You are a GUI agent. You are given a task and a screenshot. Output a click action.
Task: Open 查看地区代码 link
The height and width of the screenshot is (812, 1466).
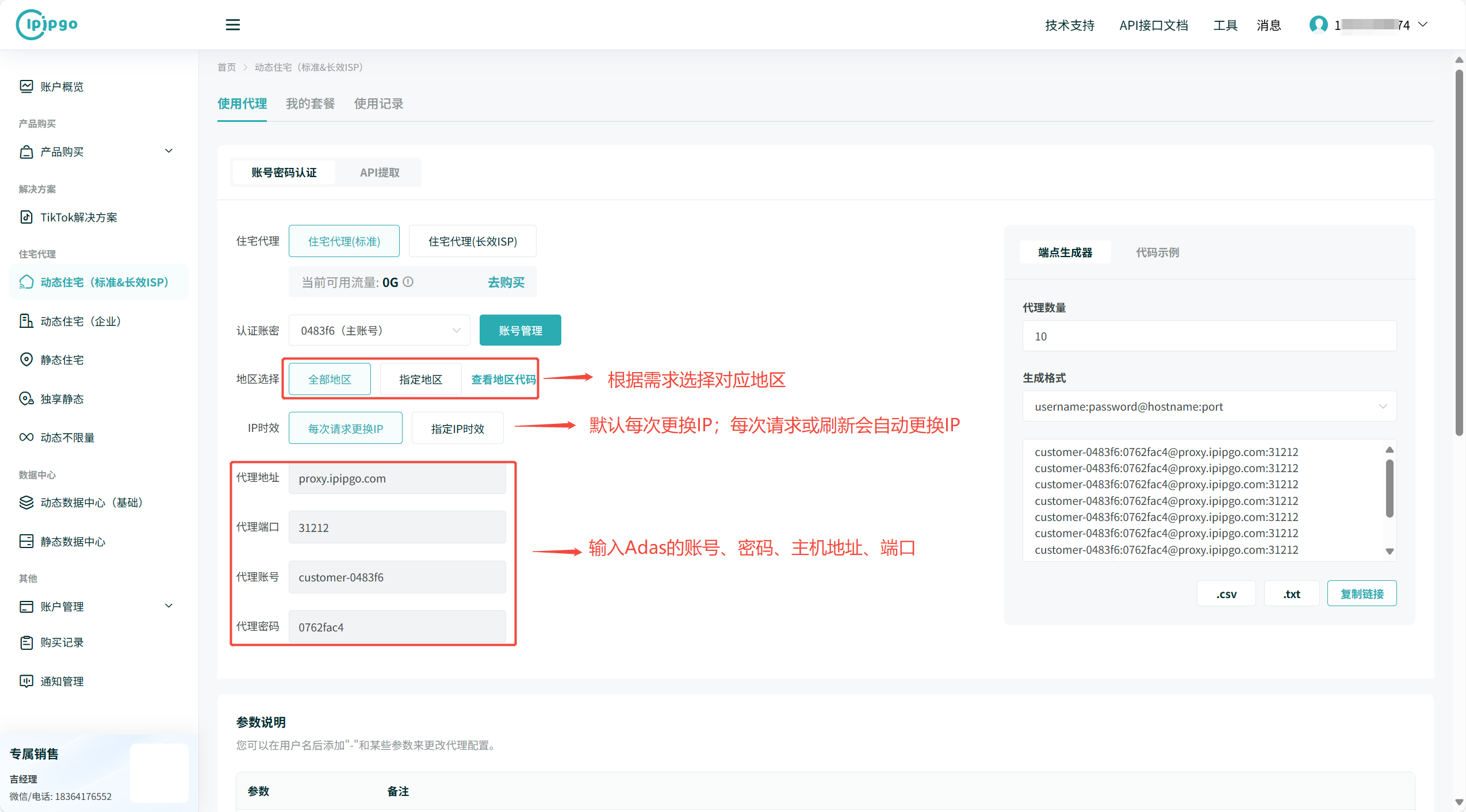(503, 379)
